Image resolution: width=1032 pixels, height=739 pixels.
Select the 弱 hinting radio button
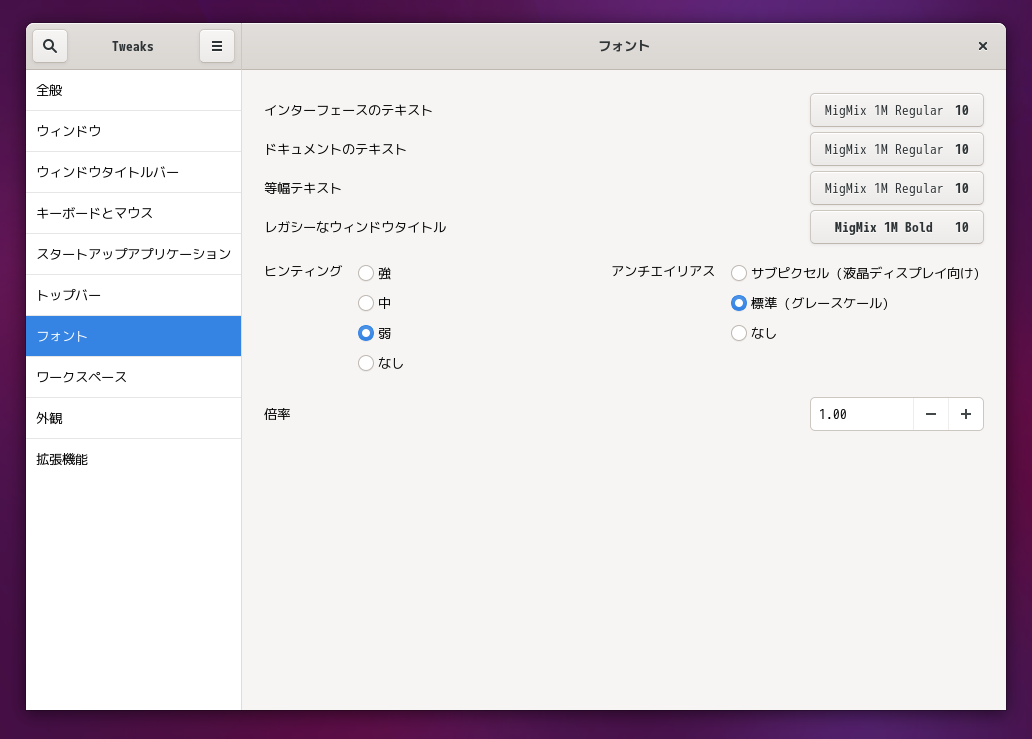pos(366,333)
